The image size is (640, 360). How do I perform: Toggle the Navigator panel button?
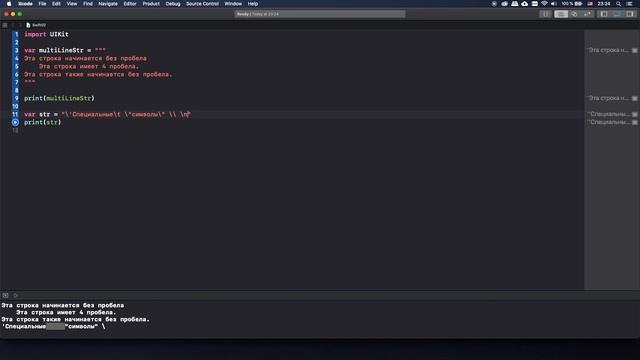(x=604, y=14)
